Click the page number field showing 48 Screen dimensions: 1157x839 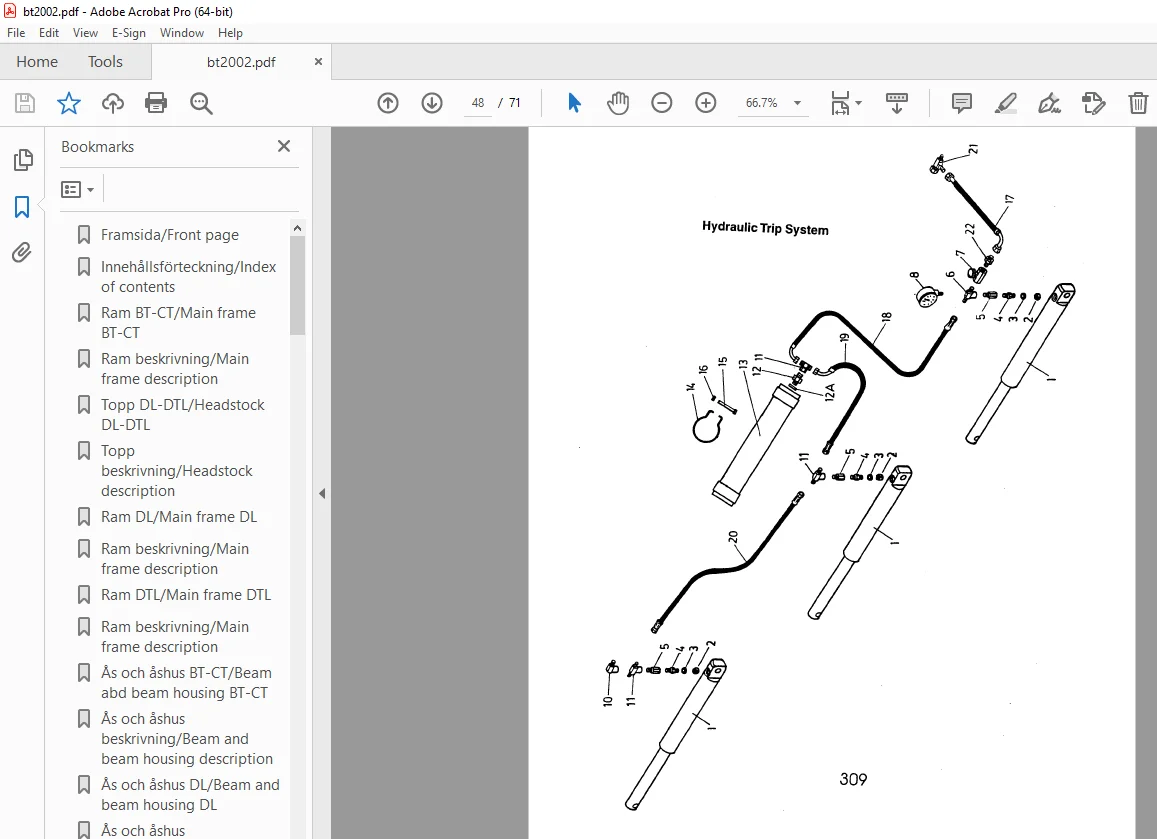pyautogui.click(x=477, y=103)
